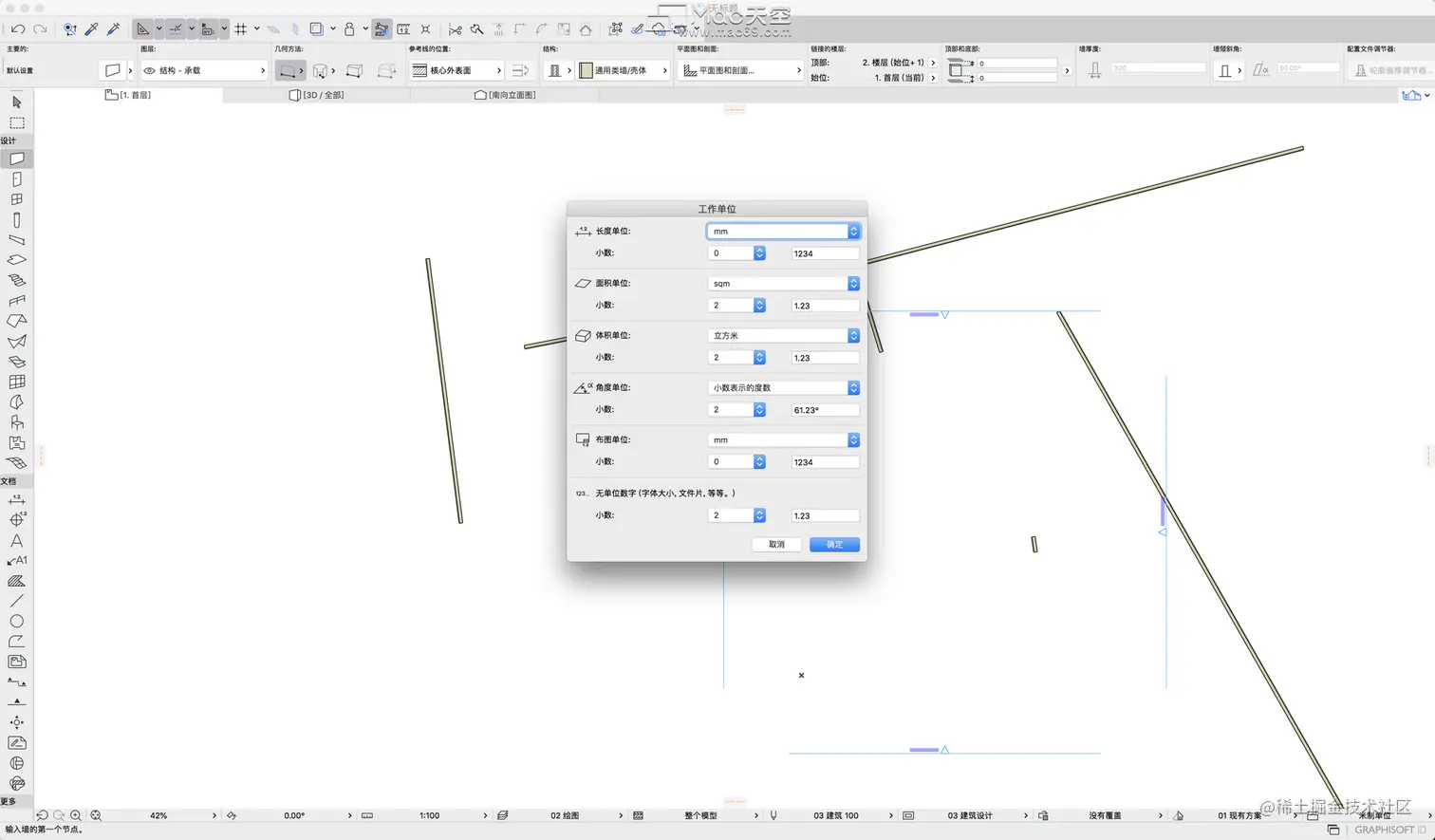1435x840 pixels.
Task: Select the Window tool in toolbox
Action: coord(16,199)
